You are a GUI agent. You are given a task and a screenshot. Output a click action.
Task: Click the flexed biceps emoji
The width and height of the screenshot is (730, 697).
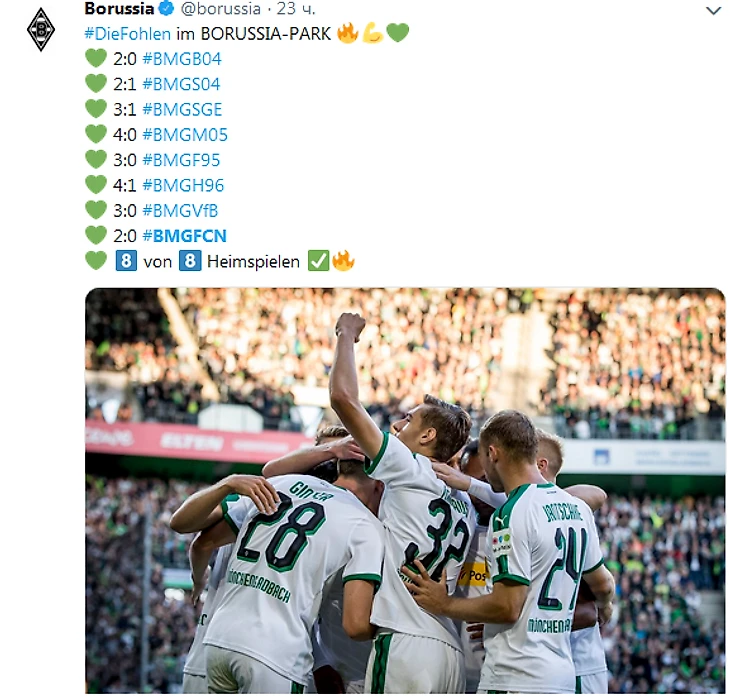click(x=372, y=33)
